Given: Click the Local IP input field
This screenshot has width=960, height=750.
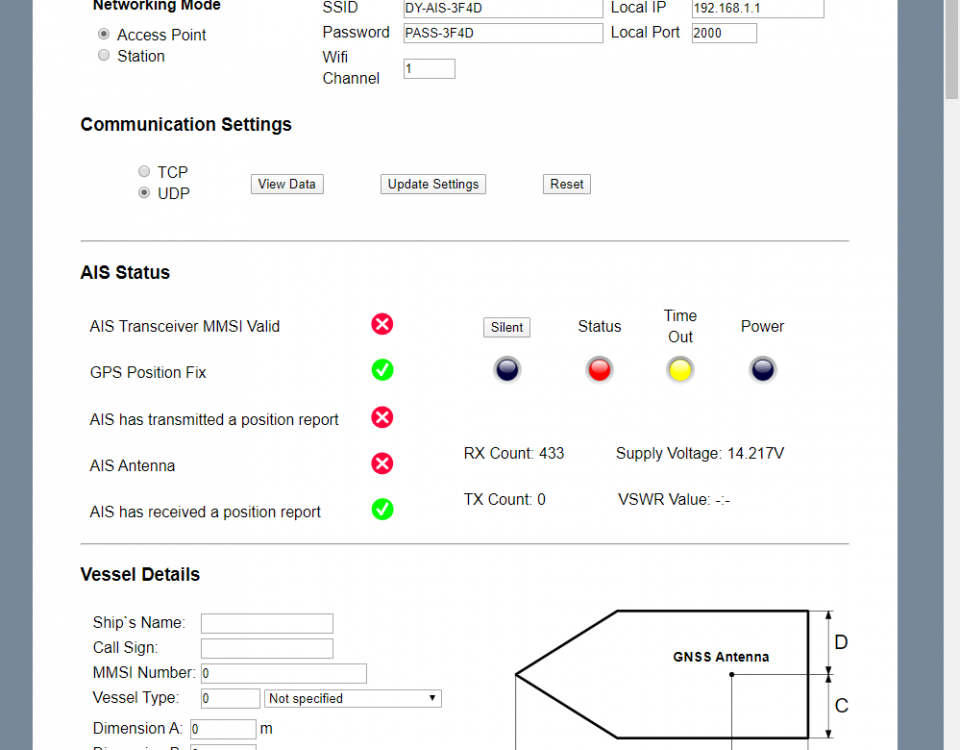Looking at the screenshot, I should click(758, 9).
